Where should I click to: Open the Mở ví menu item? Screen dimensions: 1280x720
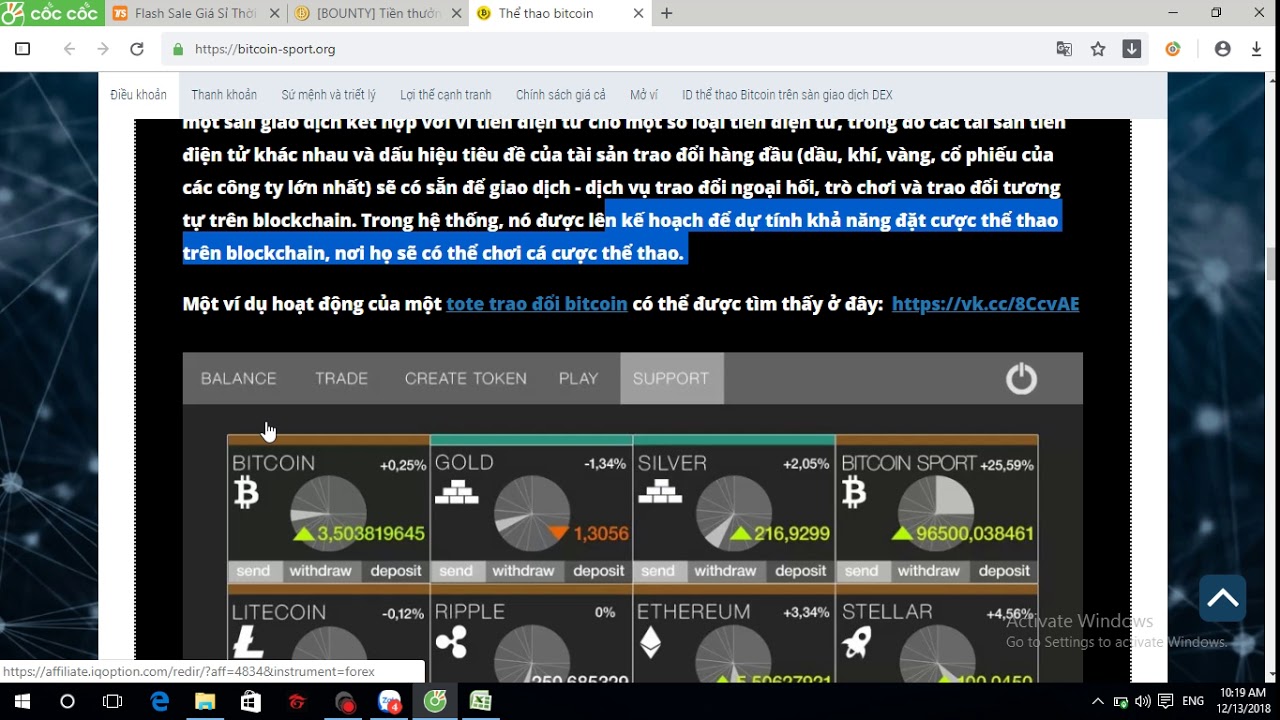[644, 95]
